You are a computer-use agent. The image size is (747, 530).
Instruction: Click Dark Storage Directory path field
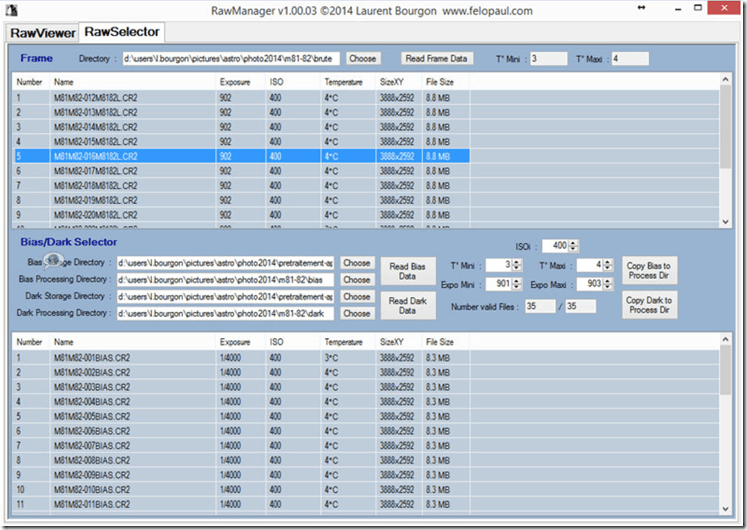click(x=225, y=297)
